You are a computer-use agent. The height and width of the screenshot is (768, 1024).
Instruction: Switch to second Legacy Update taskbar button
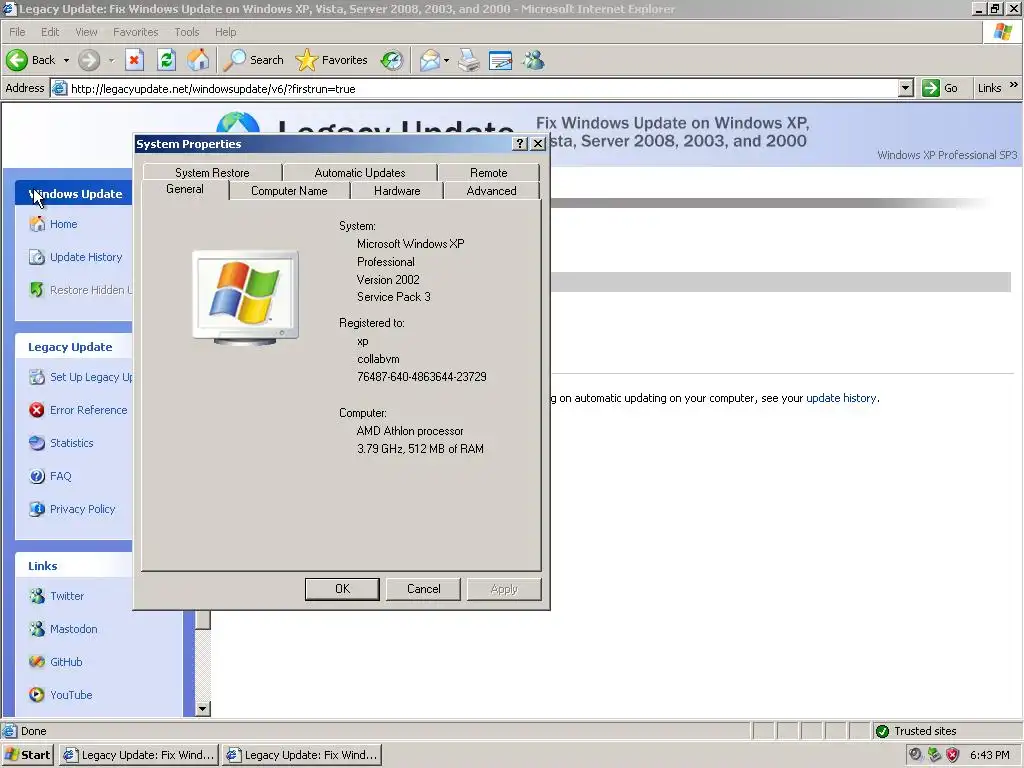(x=302, y=755)
